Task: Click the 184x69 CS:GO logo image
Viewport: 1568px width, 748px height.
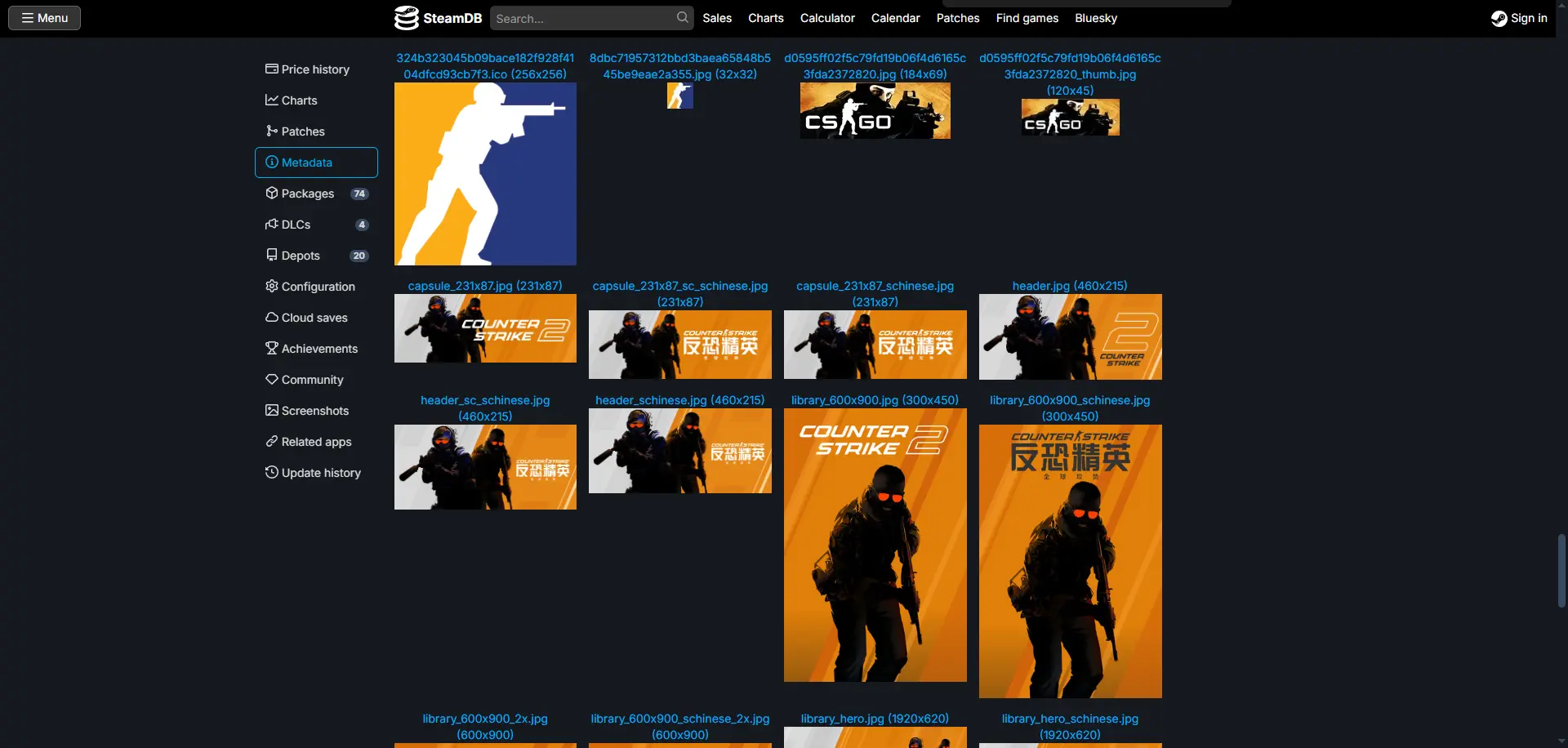Action: click(x=875, y=110)
